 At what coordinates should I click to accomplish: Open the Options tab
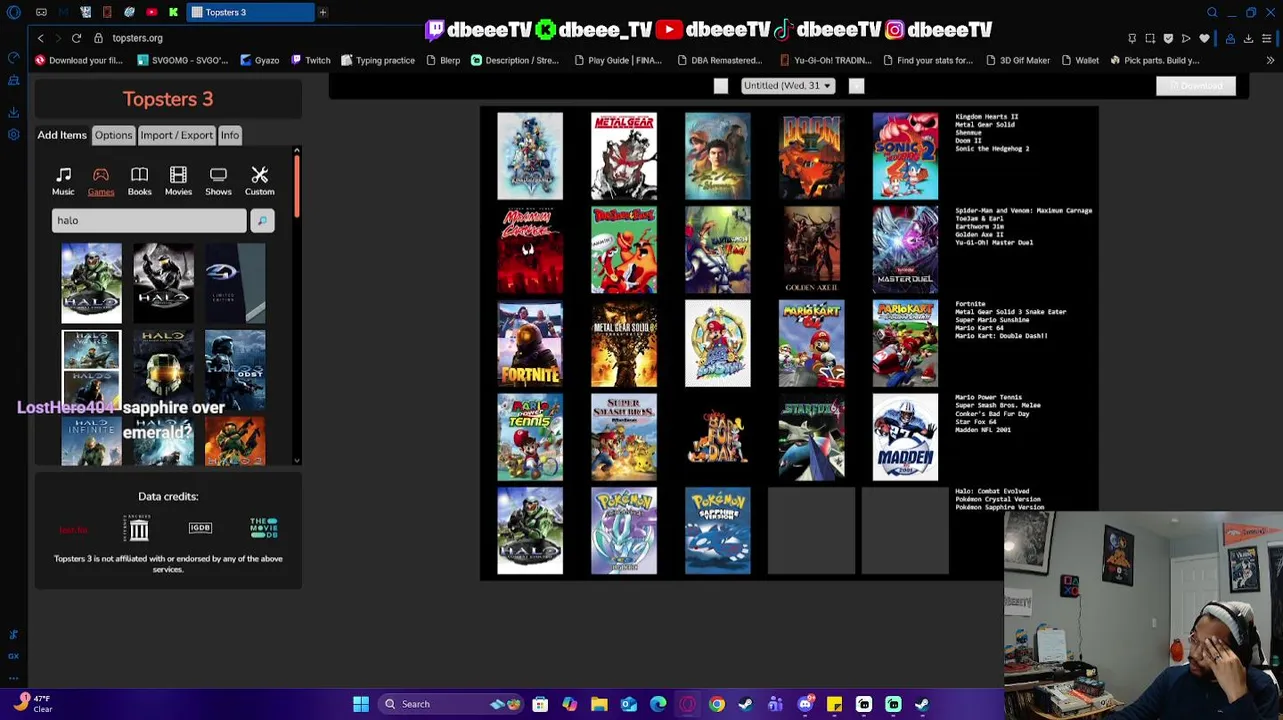113,135
